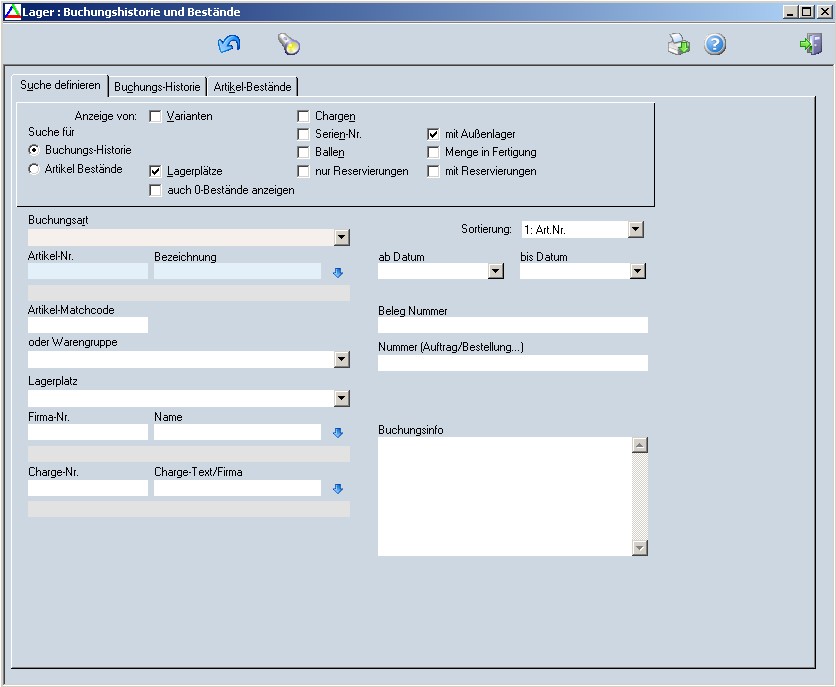Viewport: 836px width, 687px height.
Task: Click blue lookup arrow beside Name field
Action: click(338, 433)
